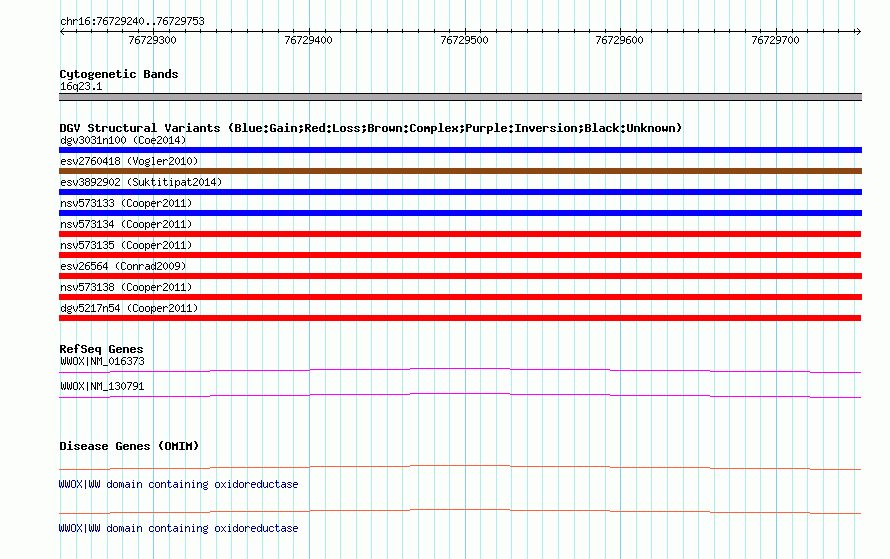Click the left arrow of the ruler

62,32
